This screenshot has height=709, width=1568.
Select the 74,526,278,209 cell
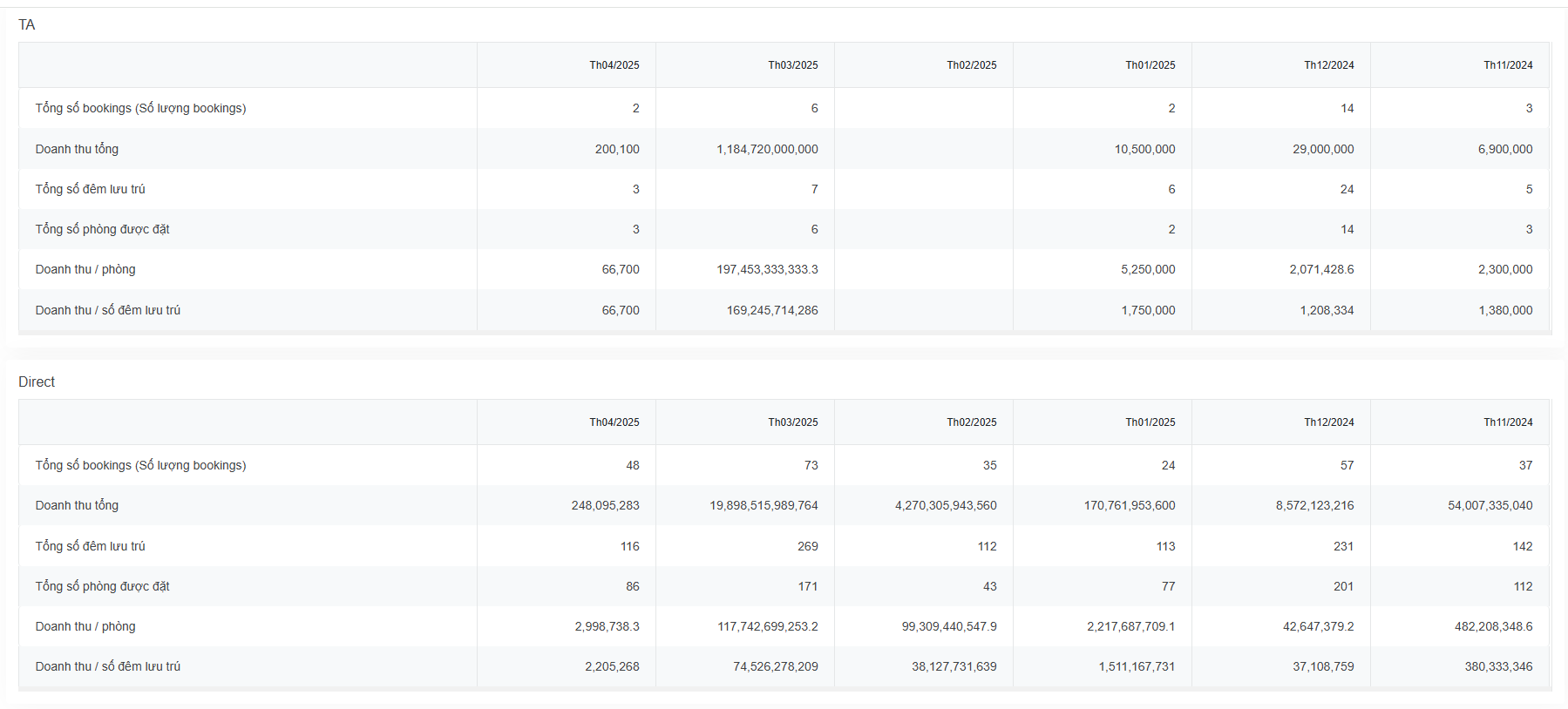point(775,666)
